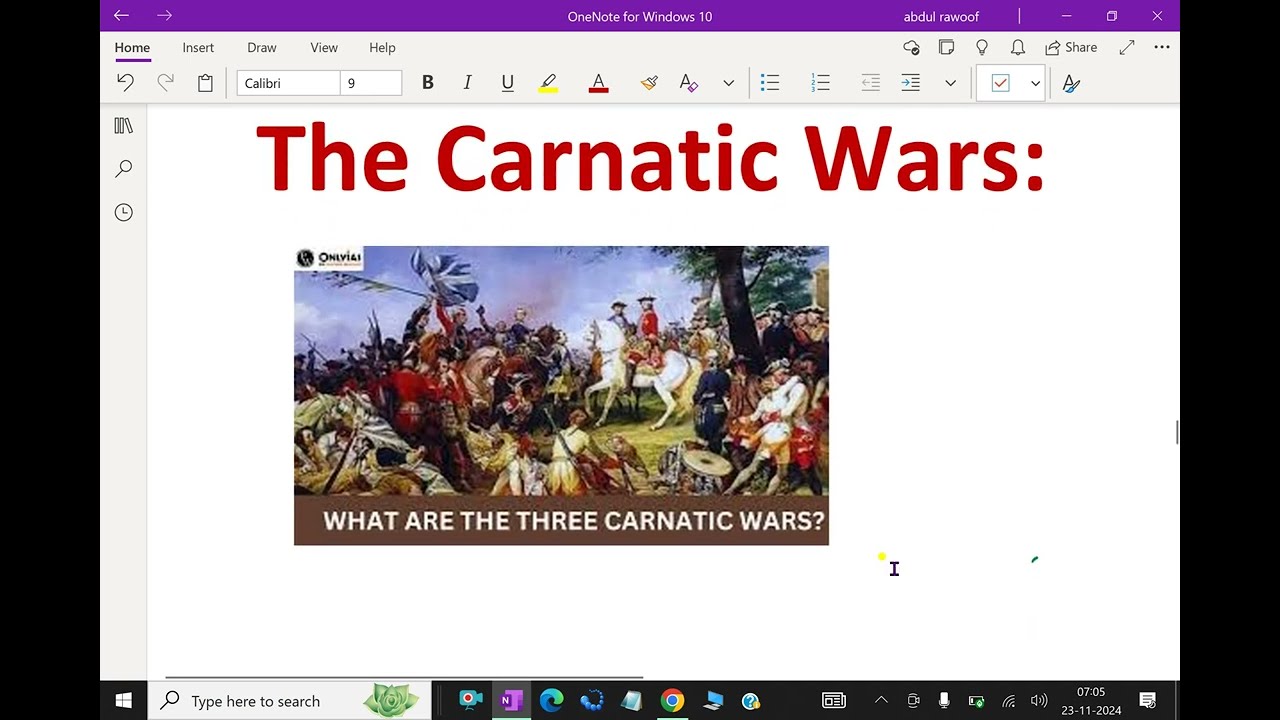Open the three-dots settings and more menu
1280x720 pixels.
pos(1162,47)
